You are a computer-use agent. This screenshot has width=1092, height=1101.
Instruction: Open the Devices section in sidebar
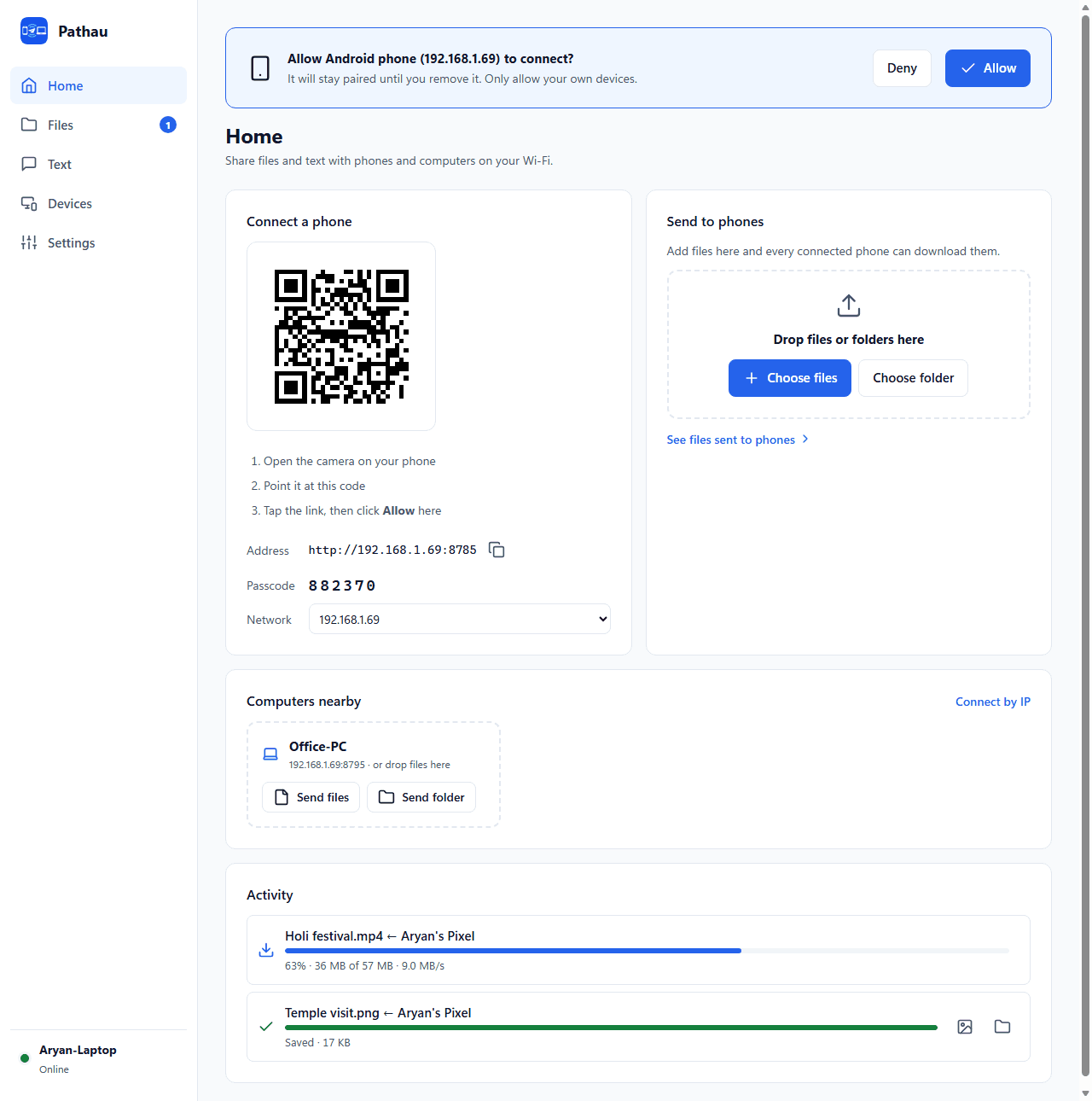pyautogui.click(x=99, y=203)
